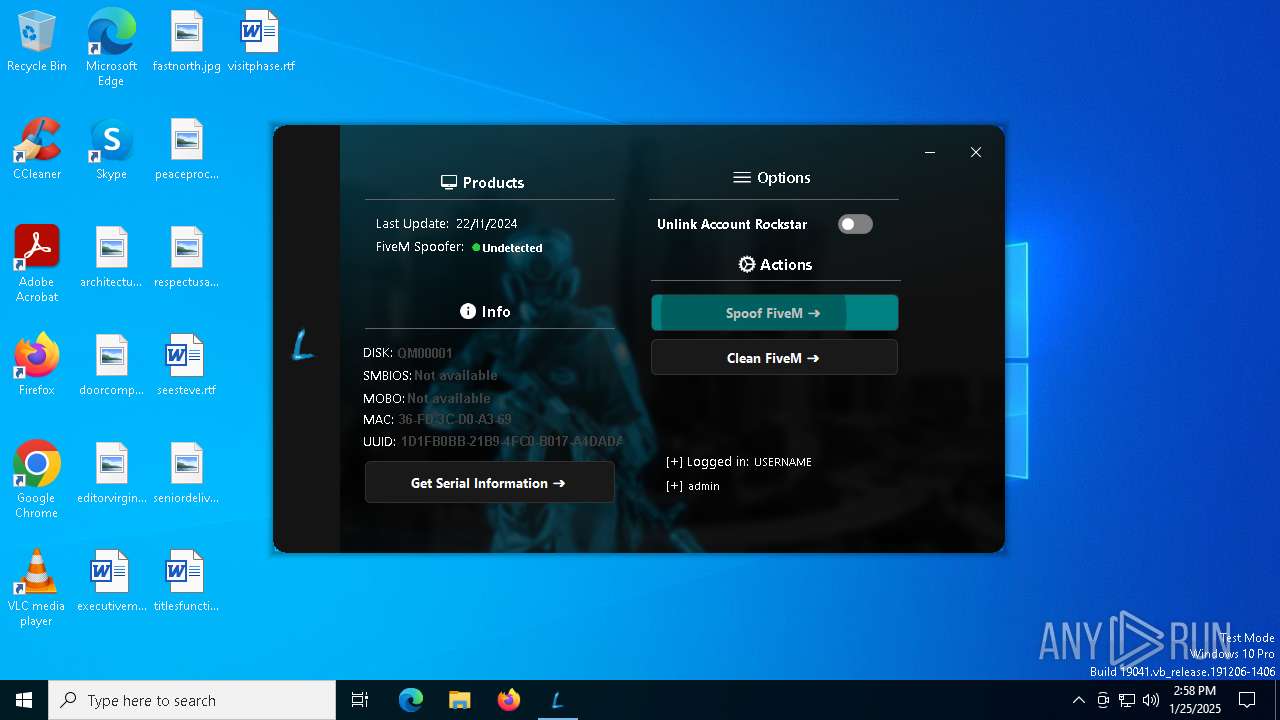Select editorvirgin... desktop file

(111, 474)
